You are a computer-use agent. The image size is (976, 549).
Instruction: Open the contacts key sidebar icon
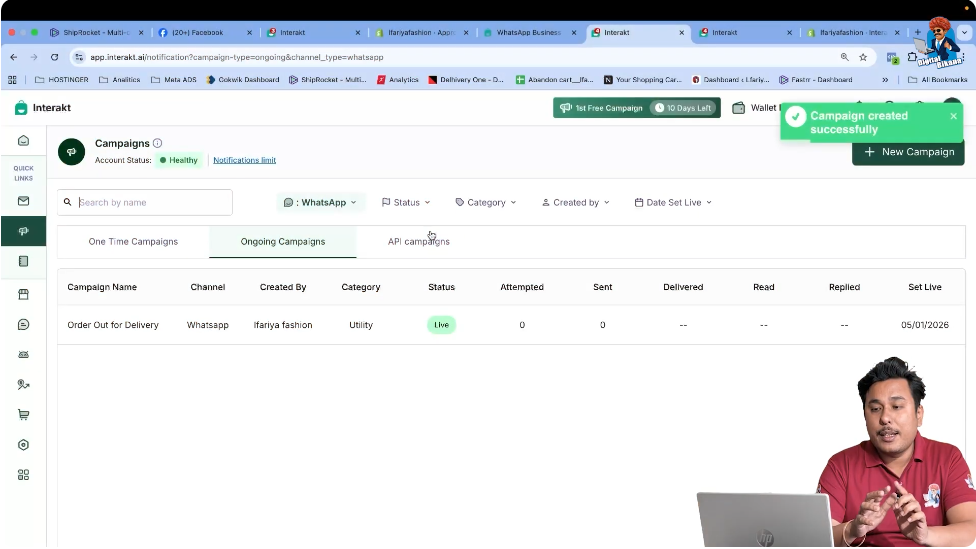click(23, 385)
